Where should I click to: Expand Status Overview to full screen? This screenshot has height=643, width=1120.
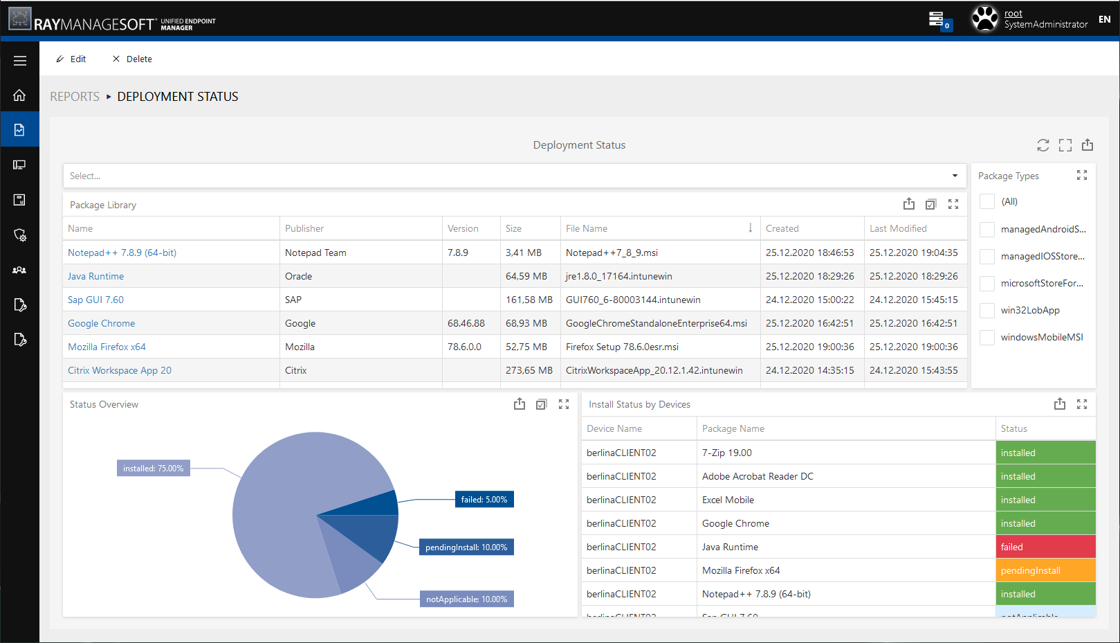point(563,404)
